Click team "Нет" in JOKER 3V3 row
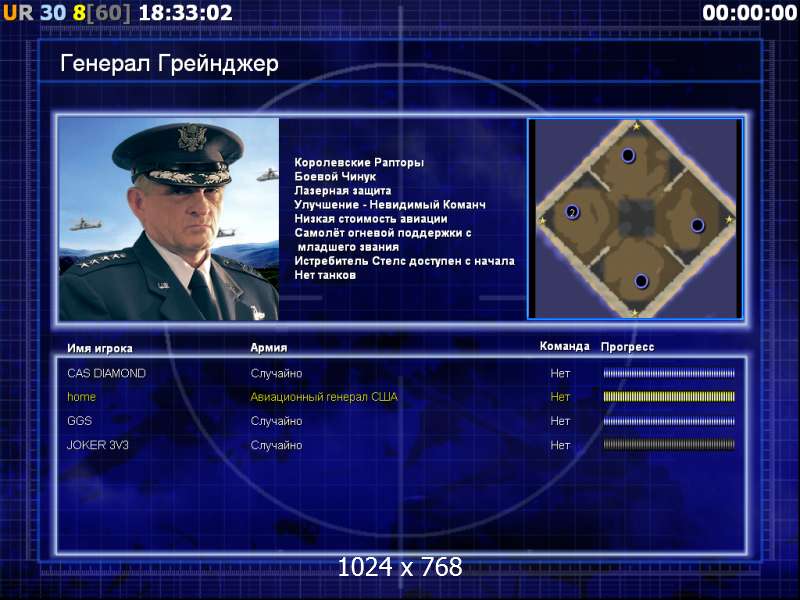 560,445
